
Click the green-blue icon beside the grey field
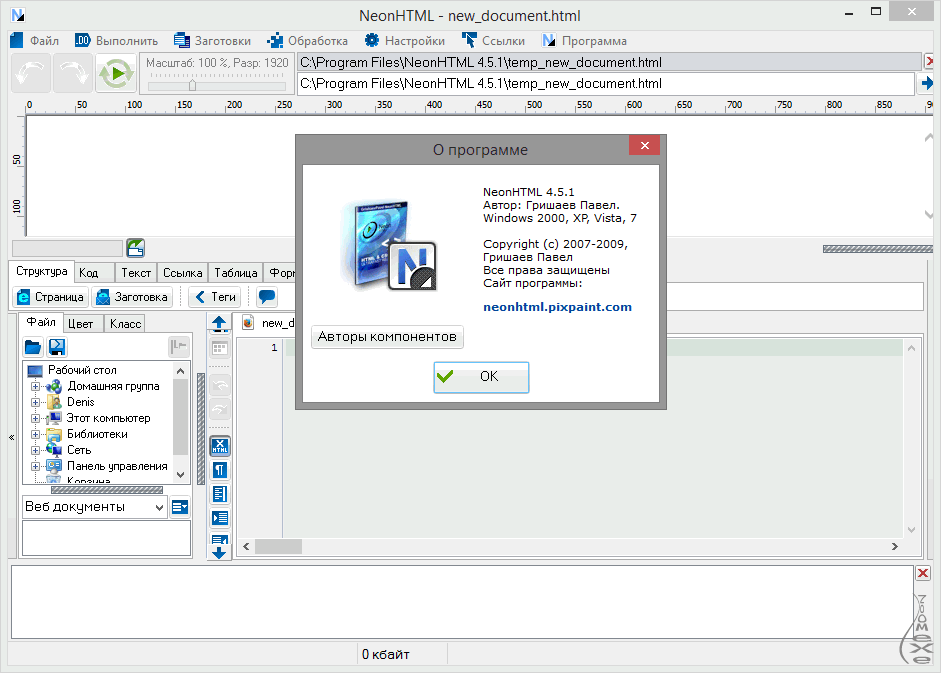(x=135, y=247)
